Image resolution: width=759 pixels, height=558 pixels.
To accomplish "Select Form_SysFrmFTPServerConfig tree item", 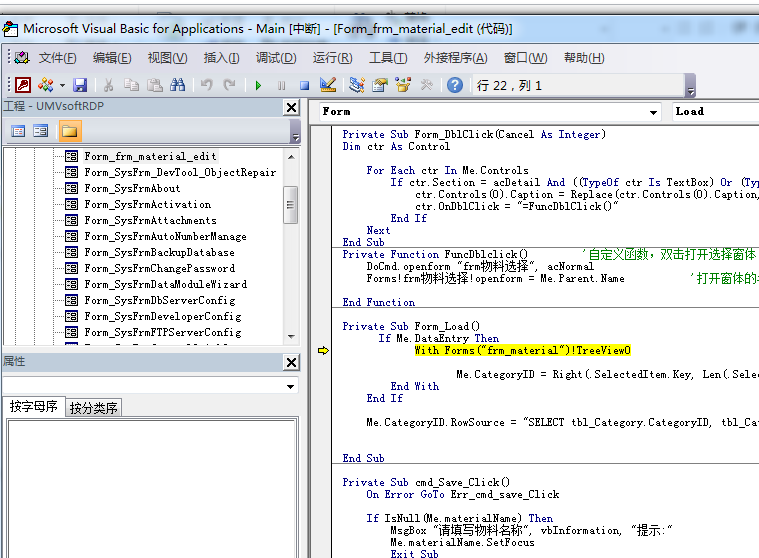I will pyautogui.click(x=163, y=332).
